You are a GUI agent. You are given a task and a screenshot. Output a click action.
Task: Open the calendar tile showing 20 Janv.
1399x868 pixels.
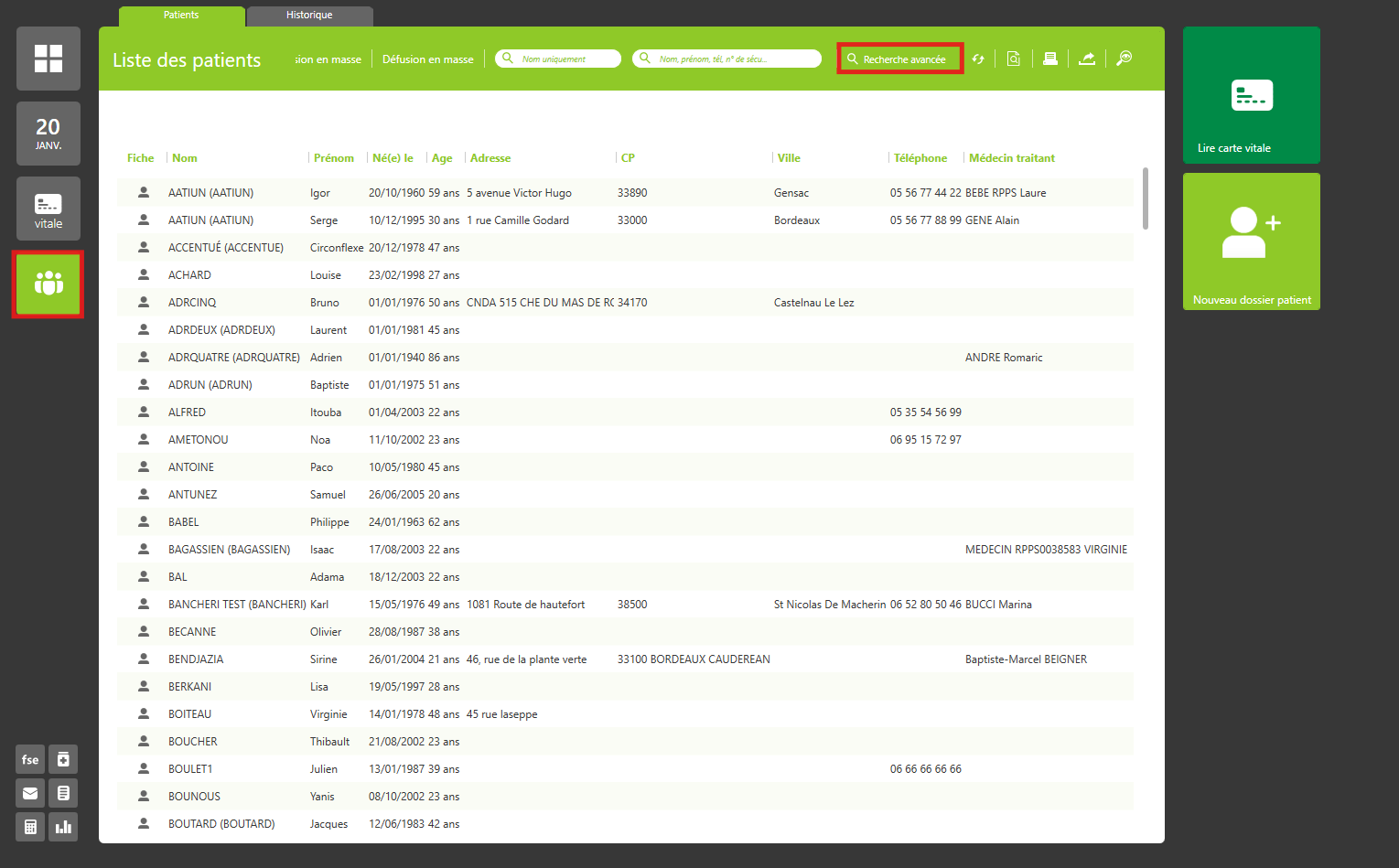48,134
